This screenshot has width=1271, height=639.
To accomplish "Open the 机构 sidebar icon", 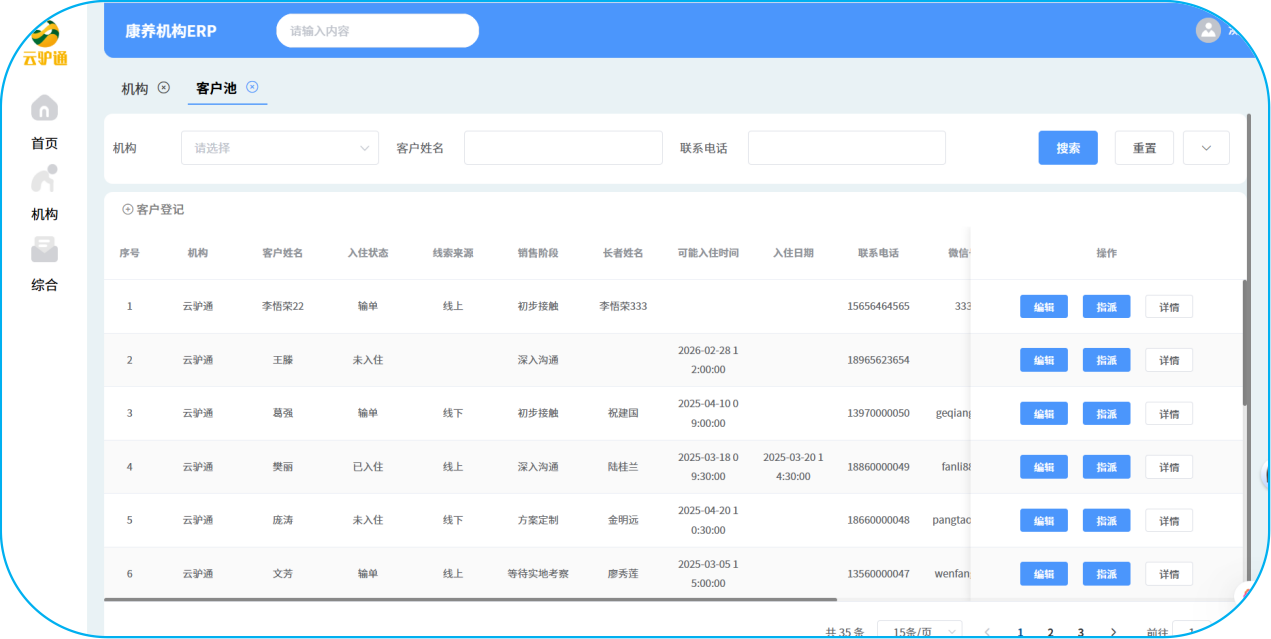I will (45, 178).
